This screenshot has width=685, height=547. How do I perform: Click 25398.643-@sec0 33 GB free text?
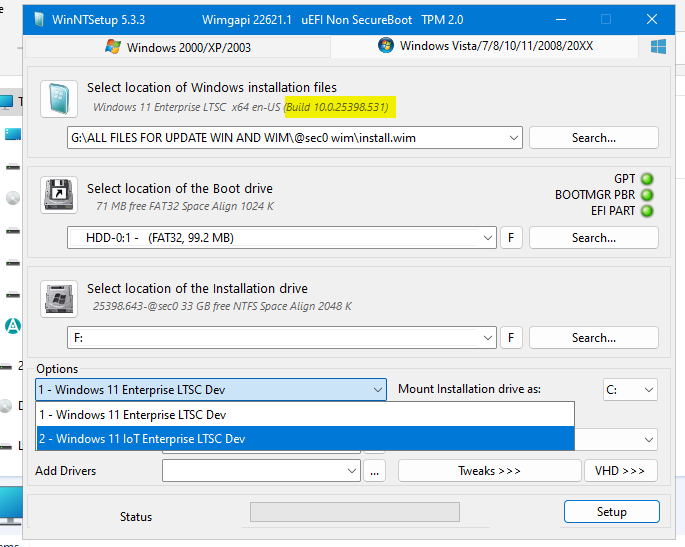pyautogui.click(x=222, y=306)
